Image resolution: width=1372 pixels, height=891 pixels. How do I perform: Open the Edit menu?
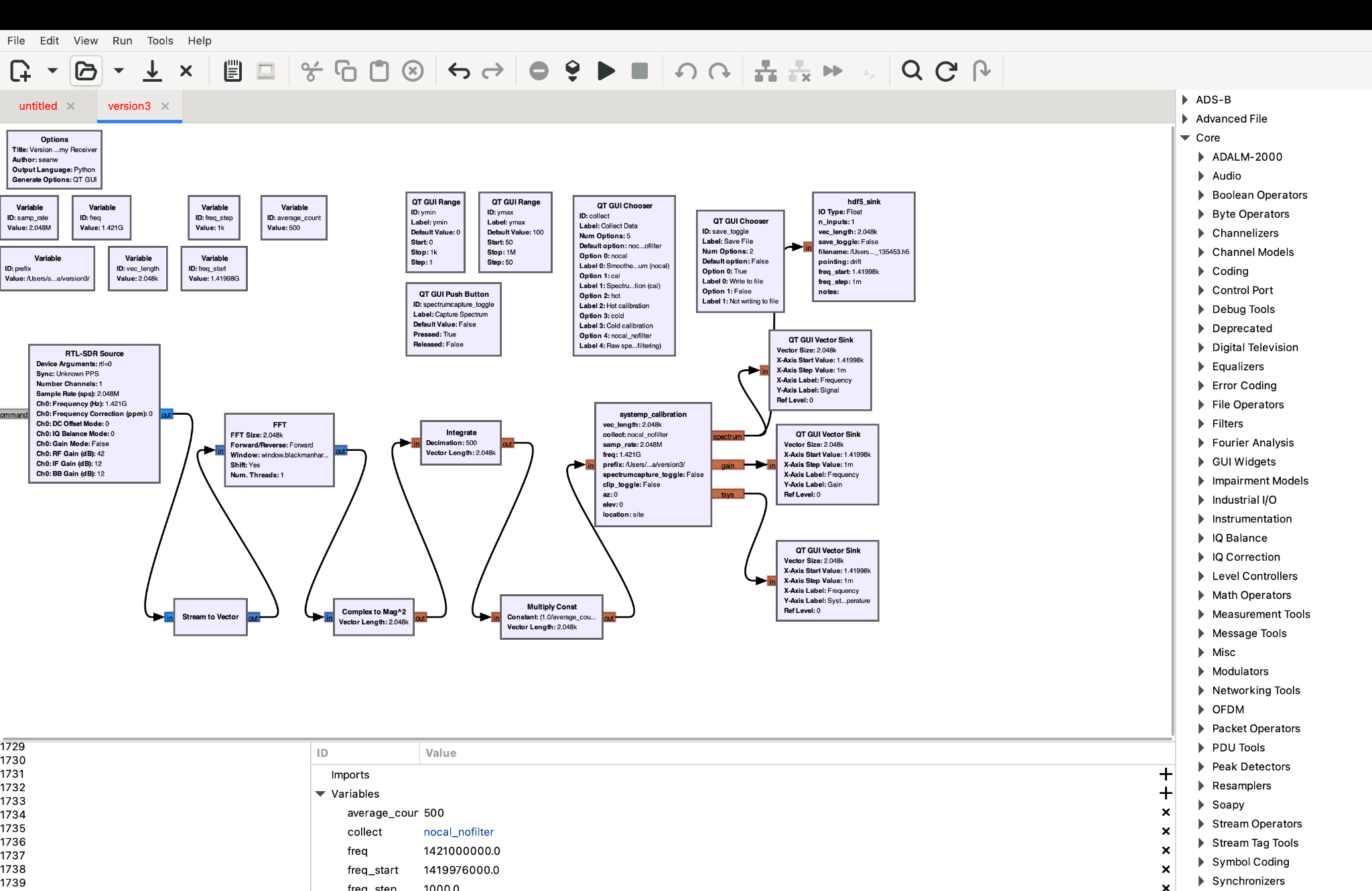50,40
